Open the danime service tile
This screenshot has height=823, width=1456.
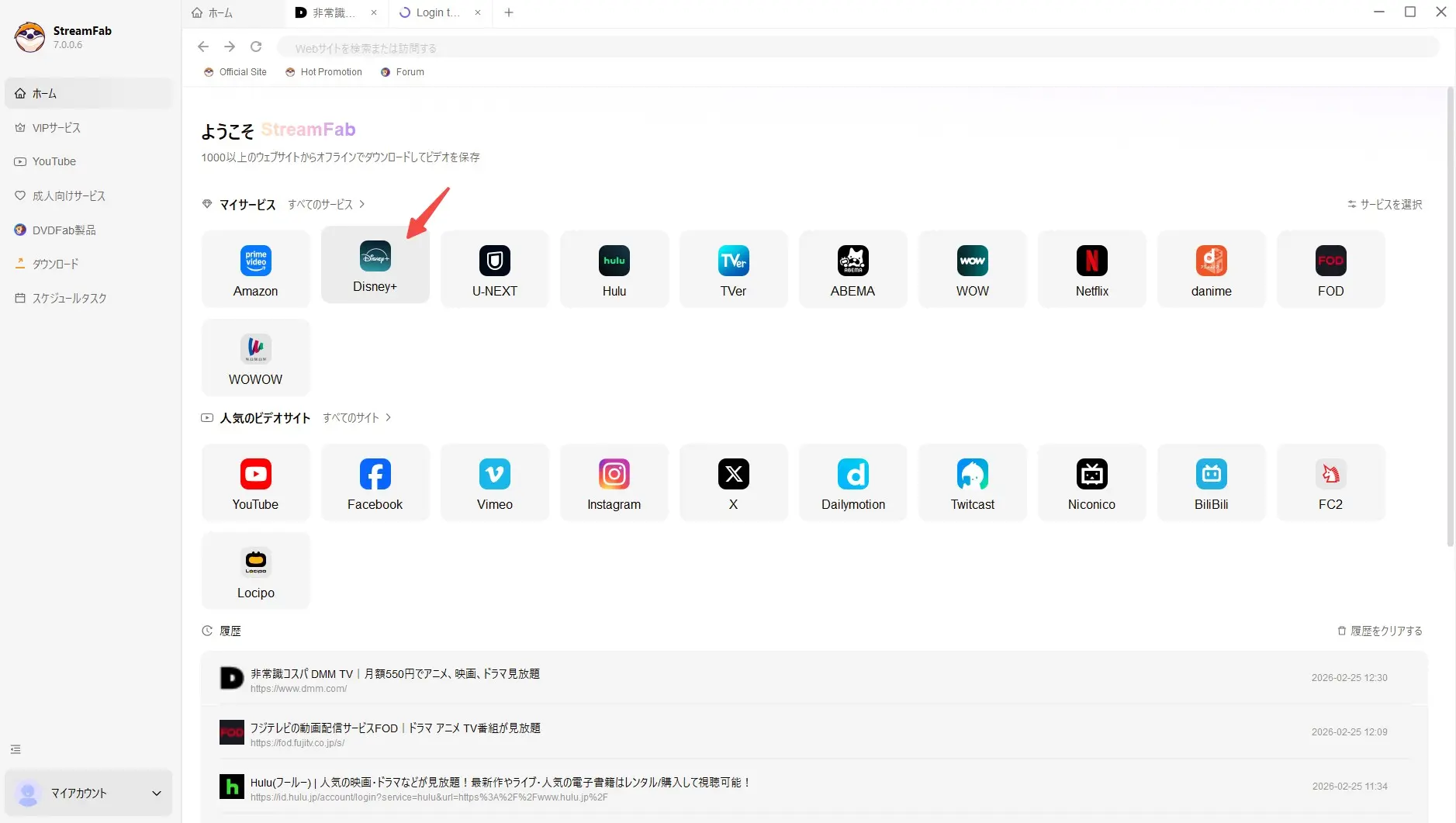pos(1211,269)
